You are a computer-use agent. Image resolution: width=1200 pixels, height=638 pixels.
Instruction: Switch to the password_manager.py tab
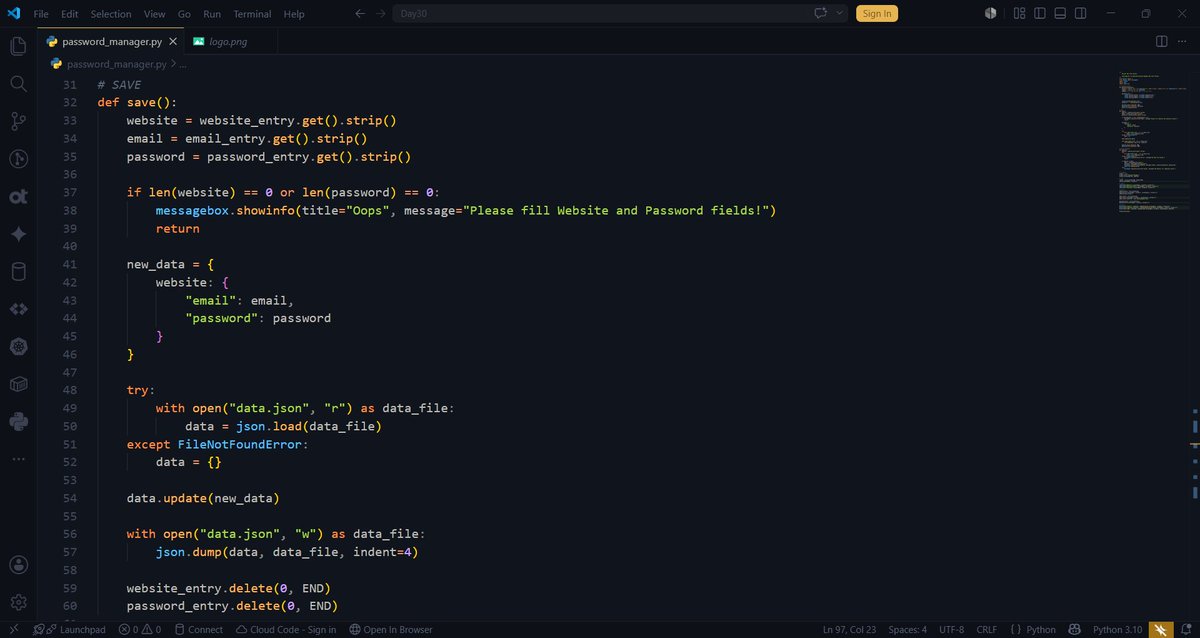click(x=112, y=41)
